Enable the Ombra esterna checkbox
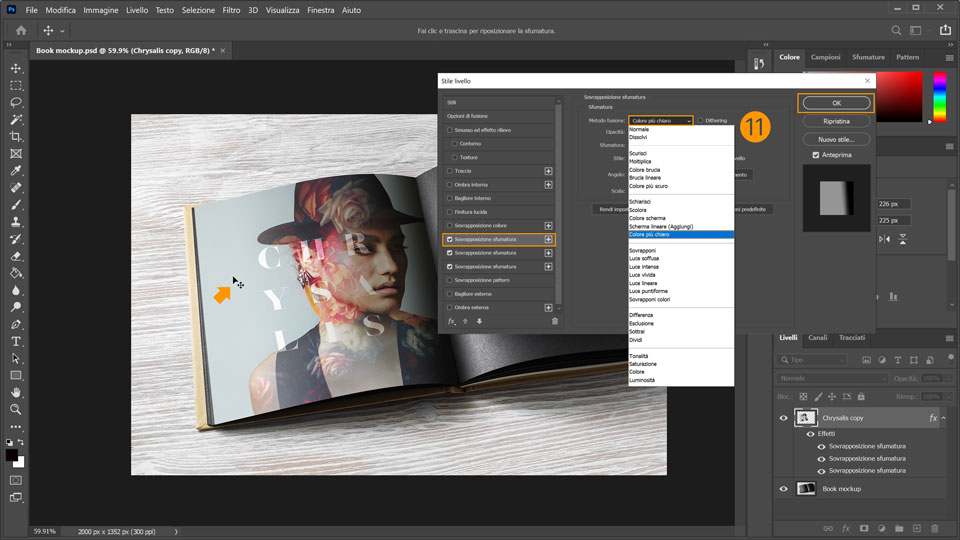Viewport: 960px width, 540px height. click(x=450, y=307)
